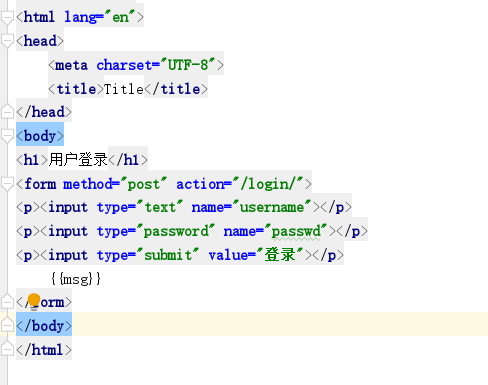
Task: Click the highlighted closing /body tag
Action: point(44,325)
